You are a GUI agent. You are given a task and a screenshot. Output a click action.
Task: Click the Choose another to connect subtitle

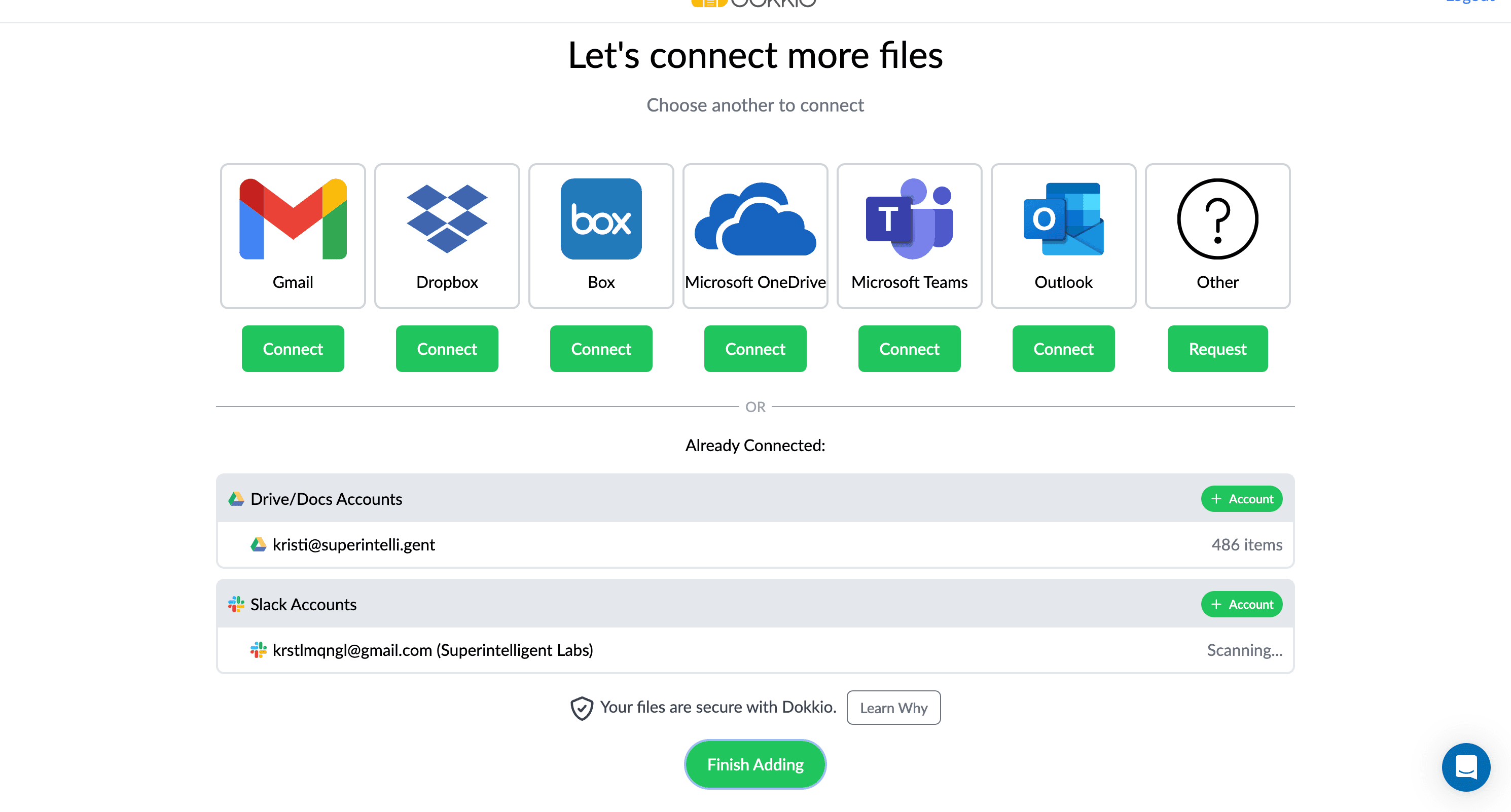coord(756,105)
